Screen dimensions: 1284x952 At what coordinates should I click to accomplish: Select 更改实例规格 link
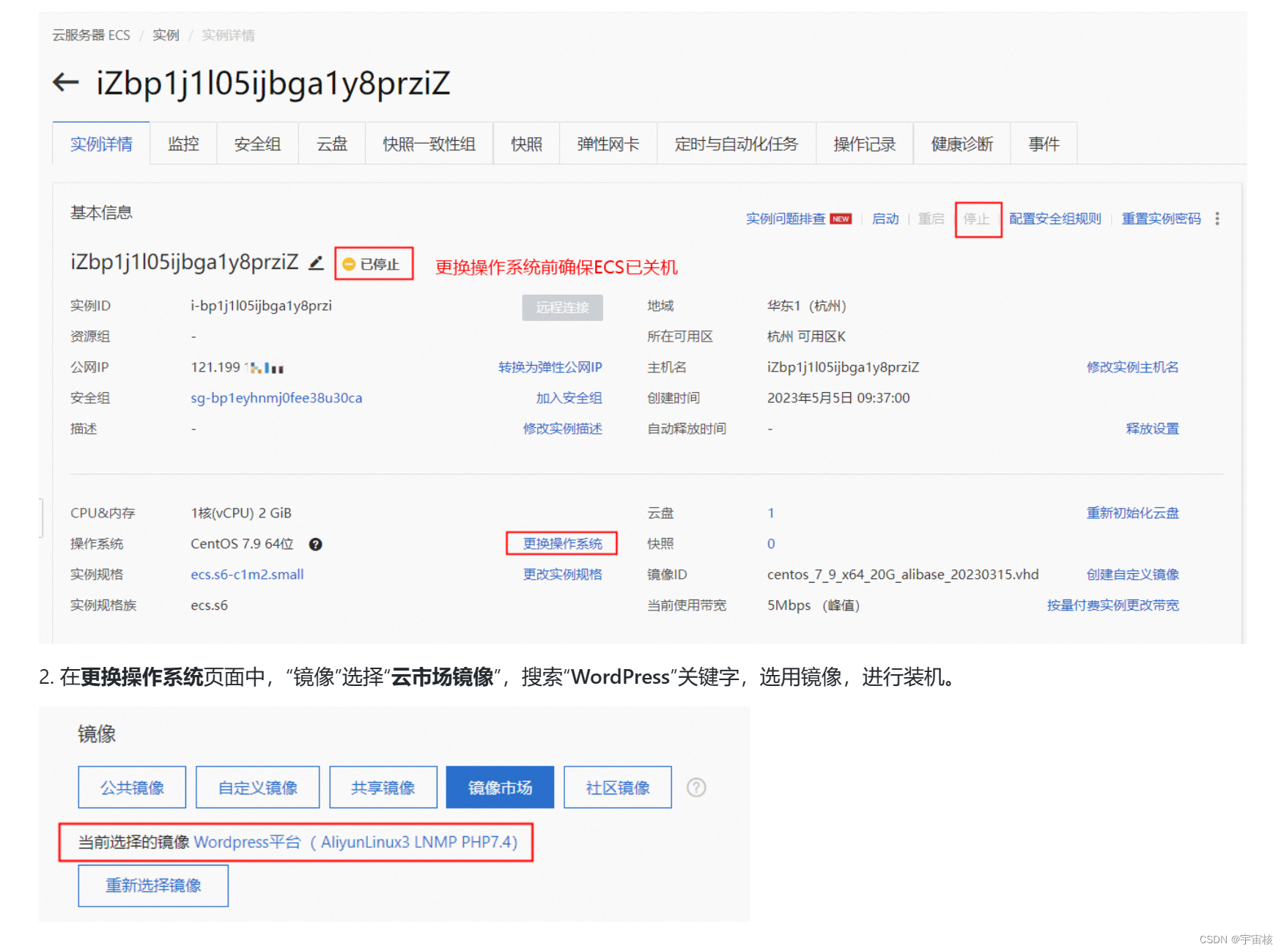tap(562, 575)
